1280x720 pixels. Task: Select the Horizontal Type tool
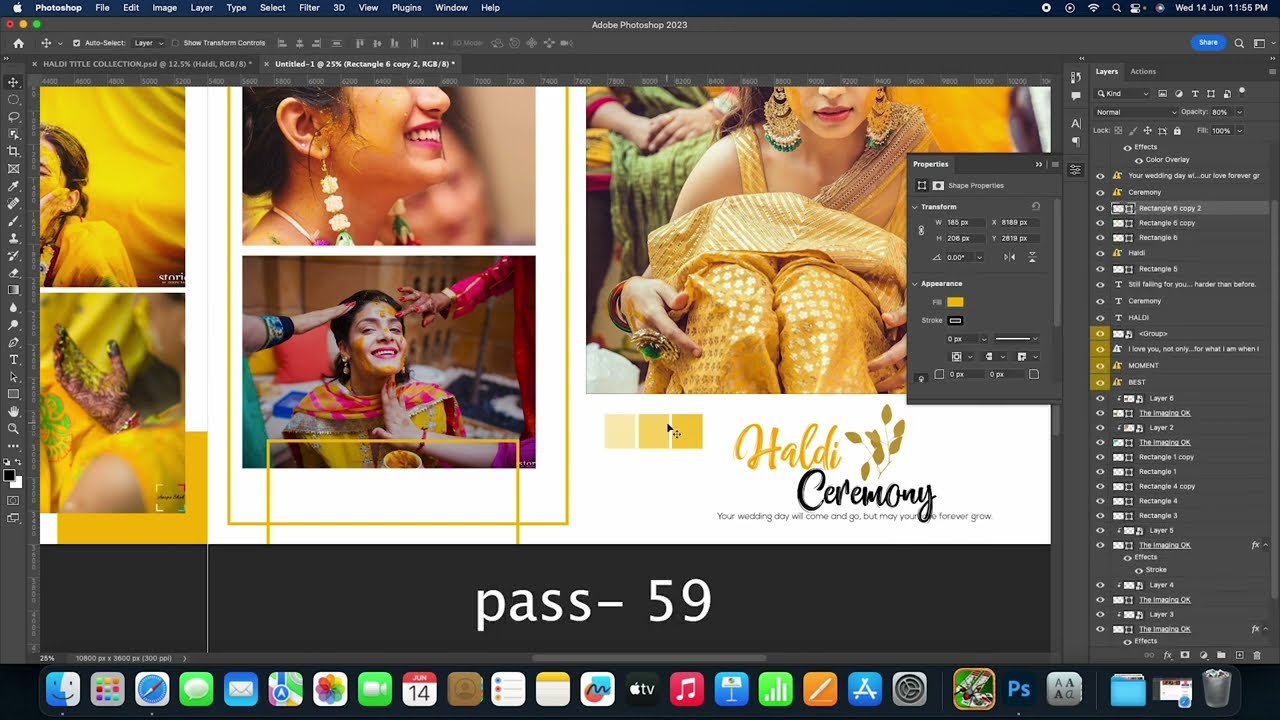pos(13,359)
